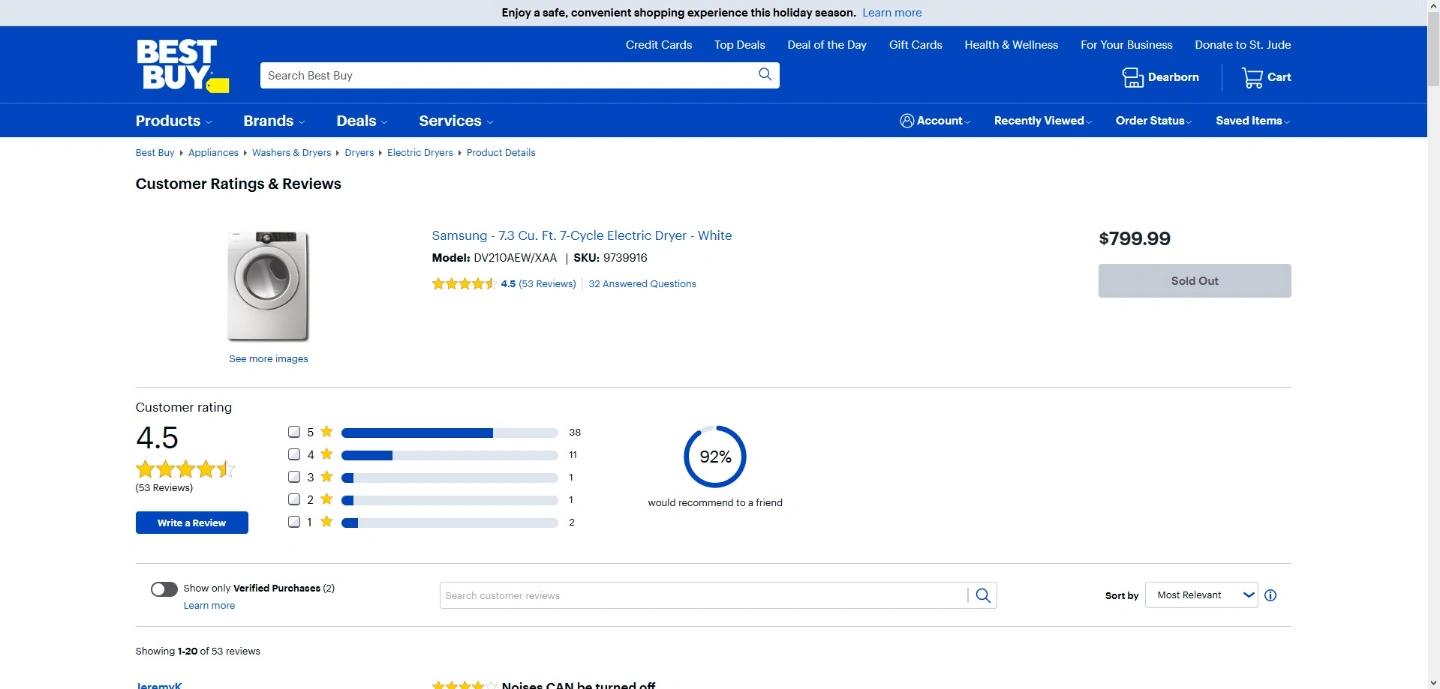Screen dimensions: 1440x689
Task: Open the Most Relevant sort dropdown
Action: coord(1201,595)
